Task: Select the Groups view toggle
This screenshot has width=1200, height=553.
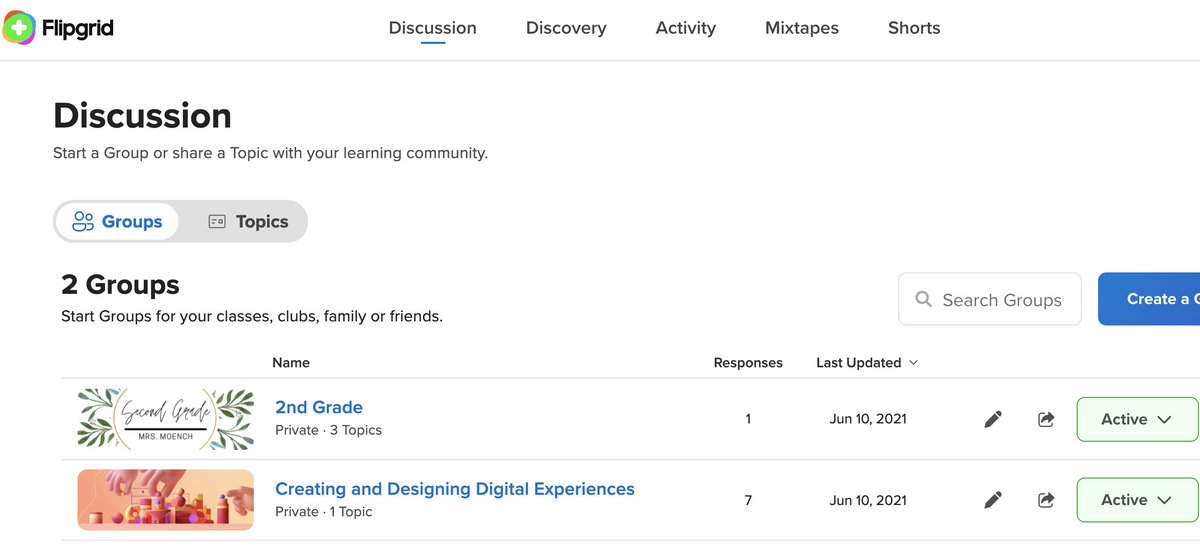Action: click(x=117, y=222)
